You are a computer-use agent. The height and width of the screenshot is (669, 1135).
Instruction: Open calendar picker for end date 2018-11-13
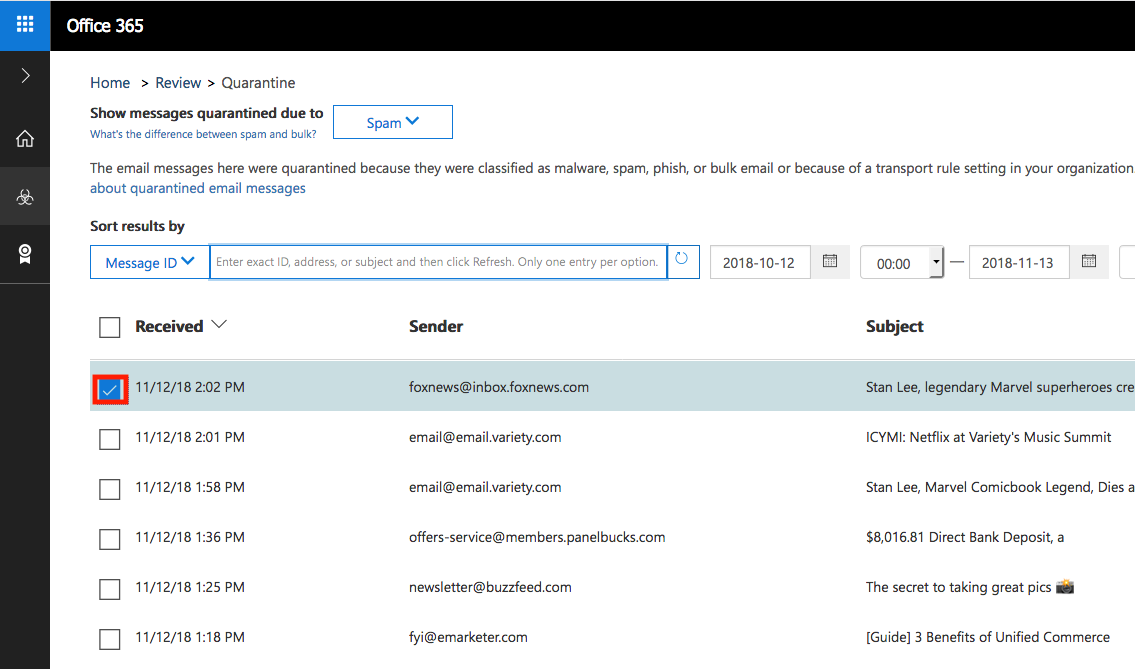1089,262
